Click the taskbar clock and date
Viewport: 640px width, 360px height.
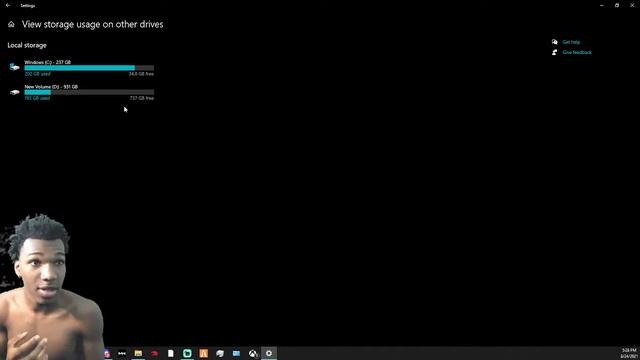(629, 353)
